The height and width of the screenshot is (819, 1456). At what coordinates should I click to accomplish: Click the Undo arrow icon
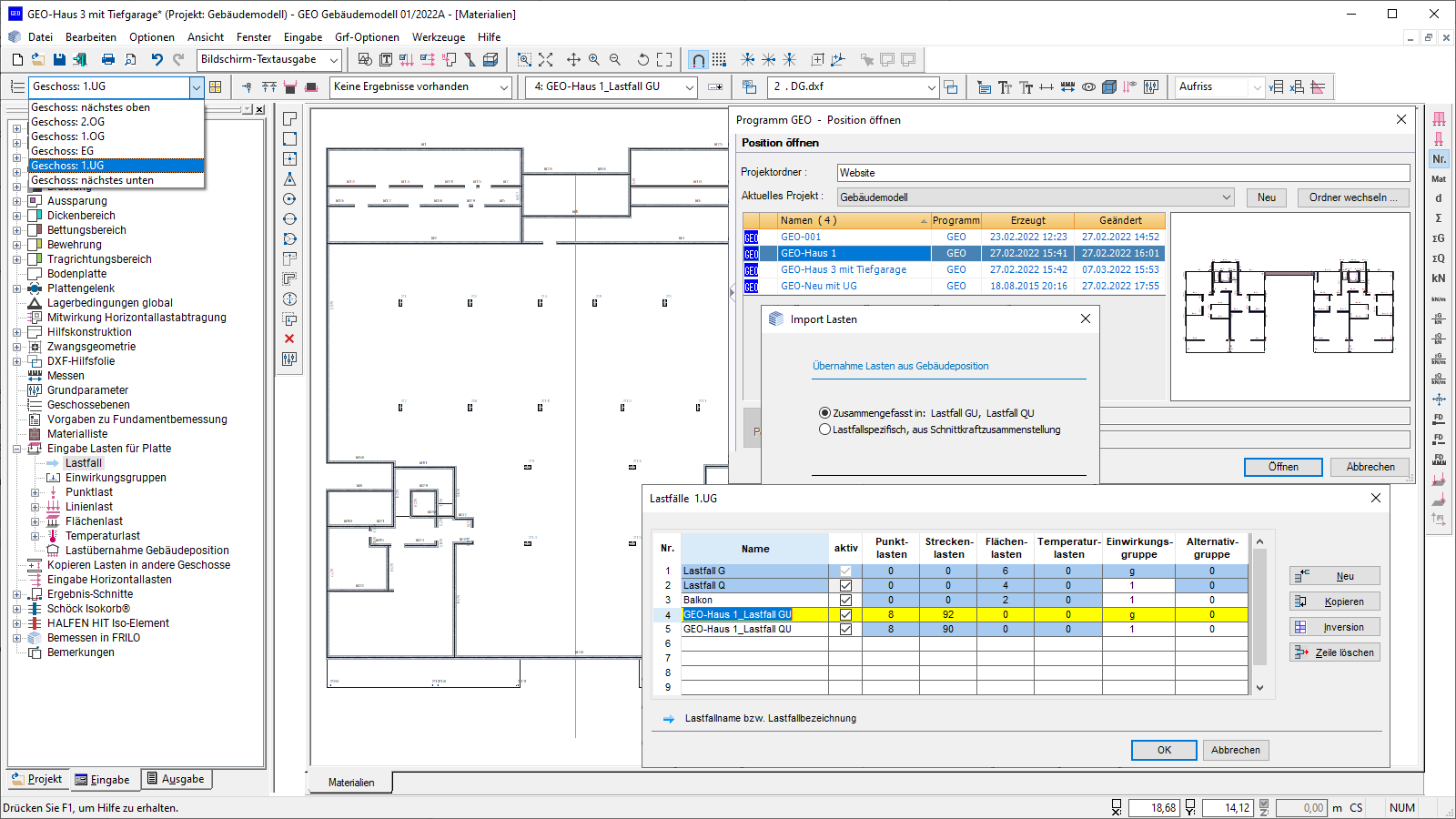pyautogui.click(x=157, y=60)
